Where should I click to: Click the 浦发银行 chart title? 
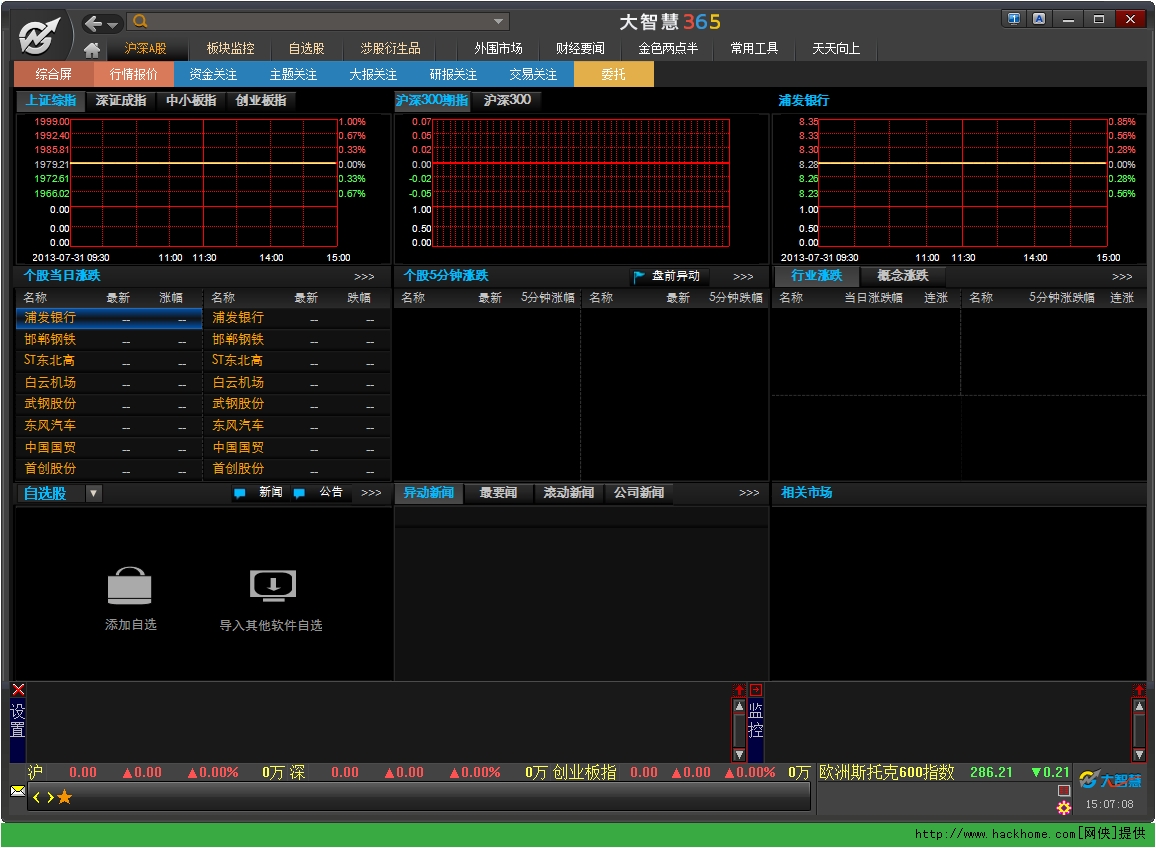click(804, 100)
